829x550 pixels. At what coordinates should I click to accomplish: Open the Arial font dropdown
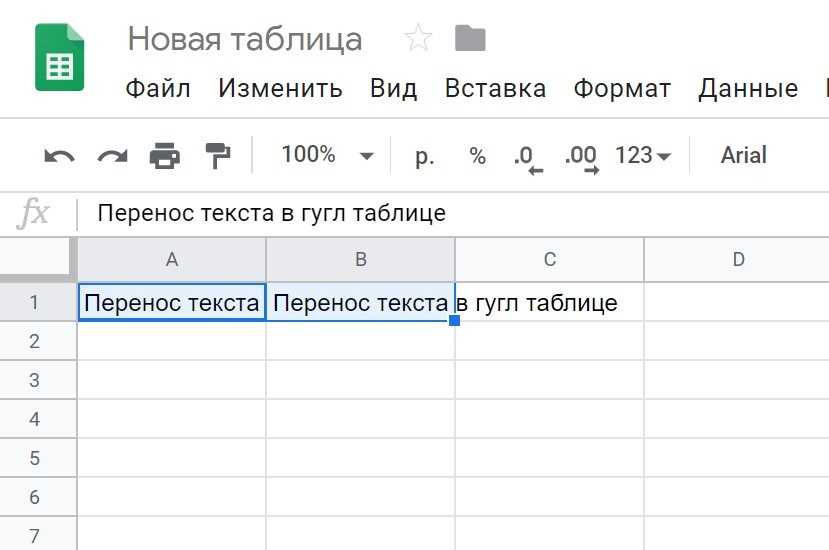click(743, 155)
